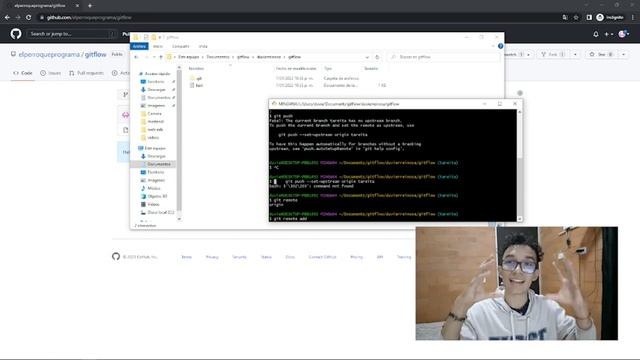
Task: Open the Chrome three-dot menu
Action: (x=633, y=18)
